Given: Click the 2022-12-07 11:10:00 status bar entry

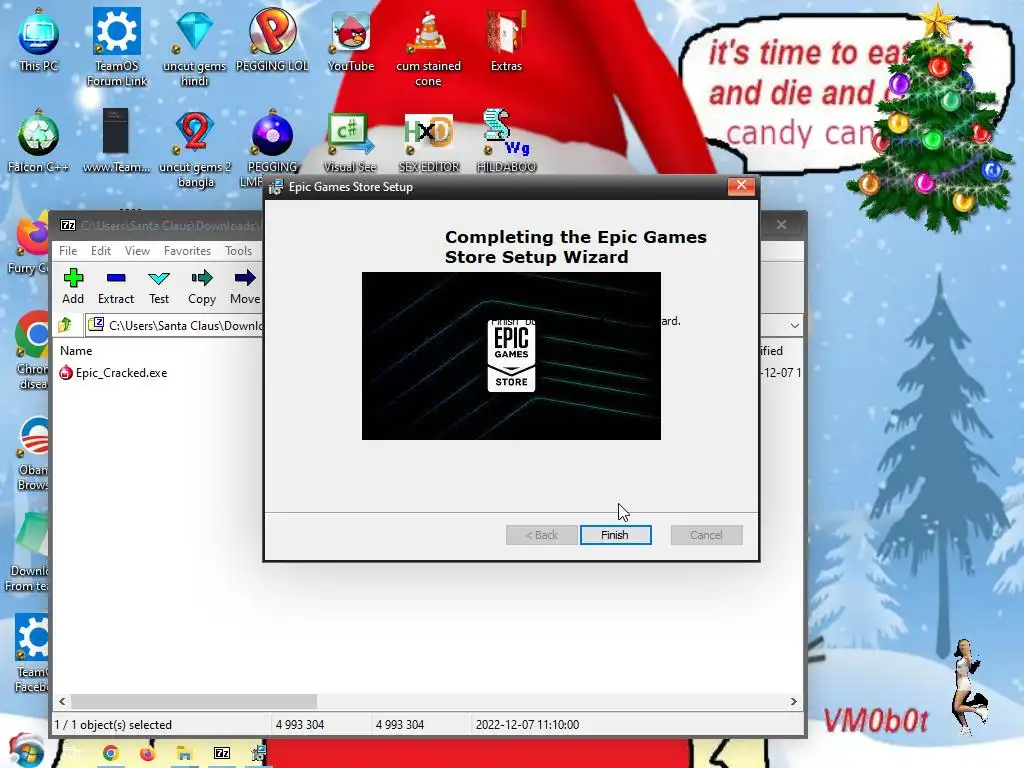Looking at the screenshot, I should point(527,725).
